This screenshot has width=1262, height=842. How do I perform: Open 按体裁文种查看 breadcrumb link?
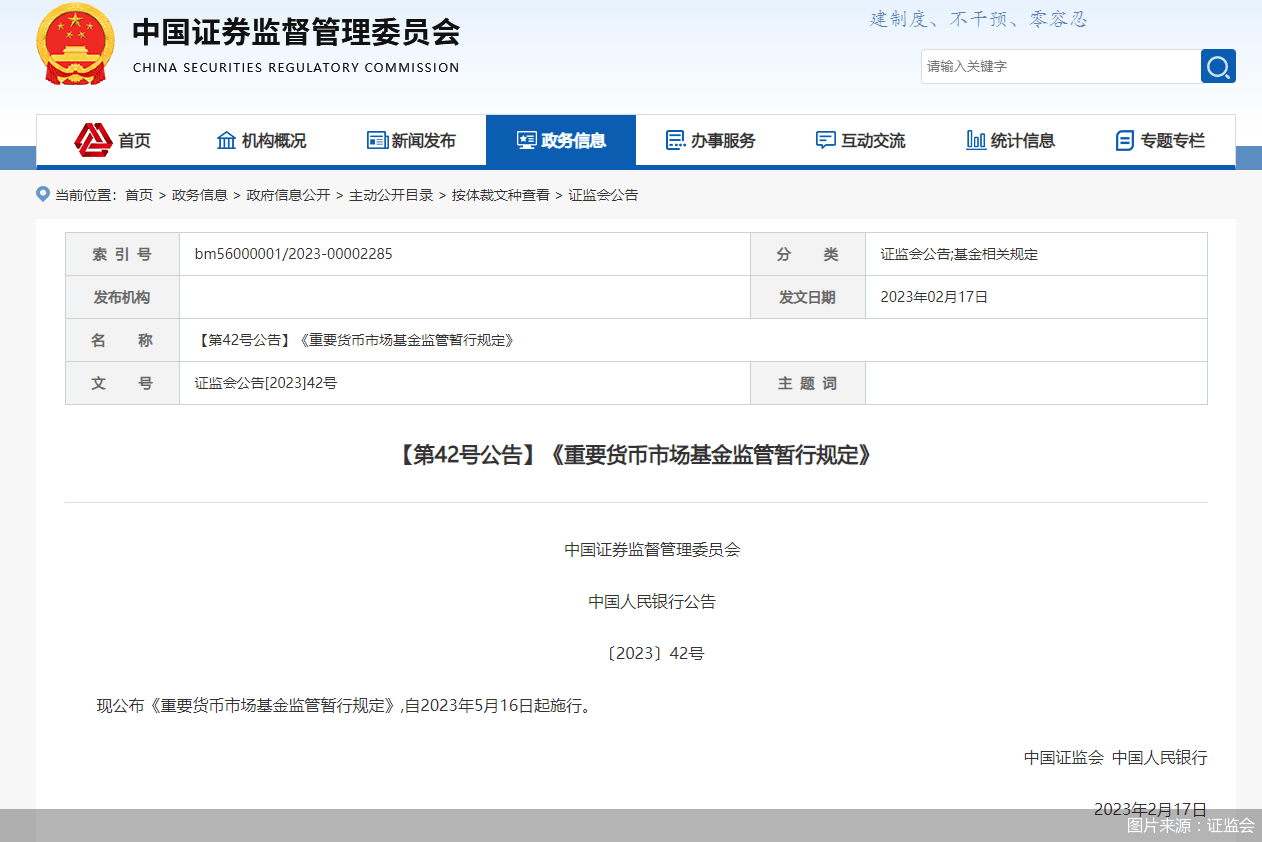pos(500,195)
